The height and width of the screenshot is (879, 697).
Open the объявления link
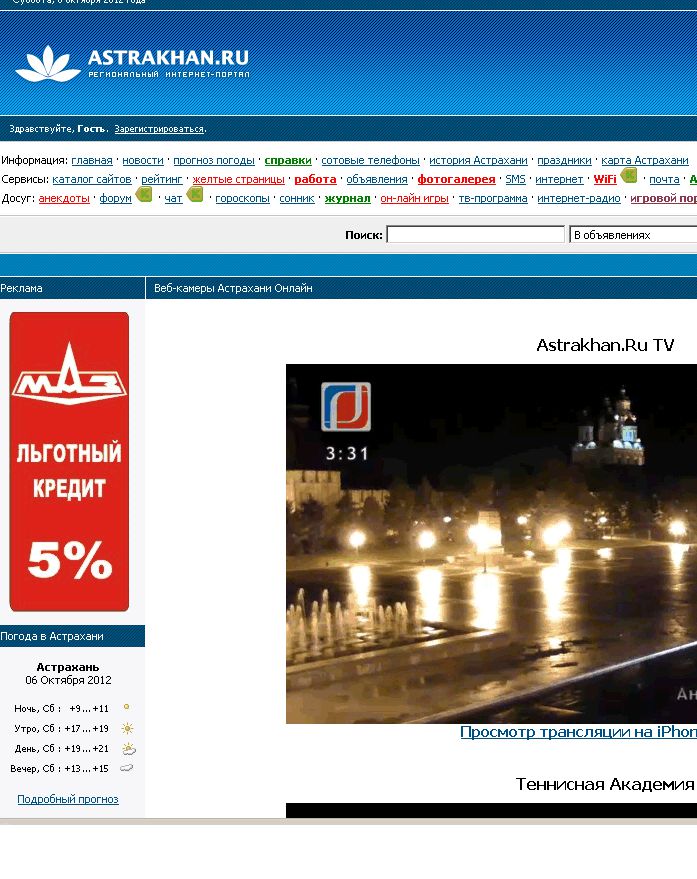pyautogui.click(x=377, y=179)
